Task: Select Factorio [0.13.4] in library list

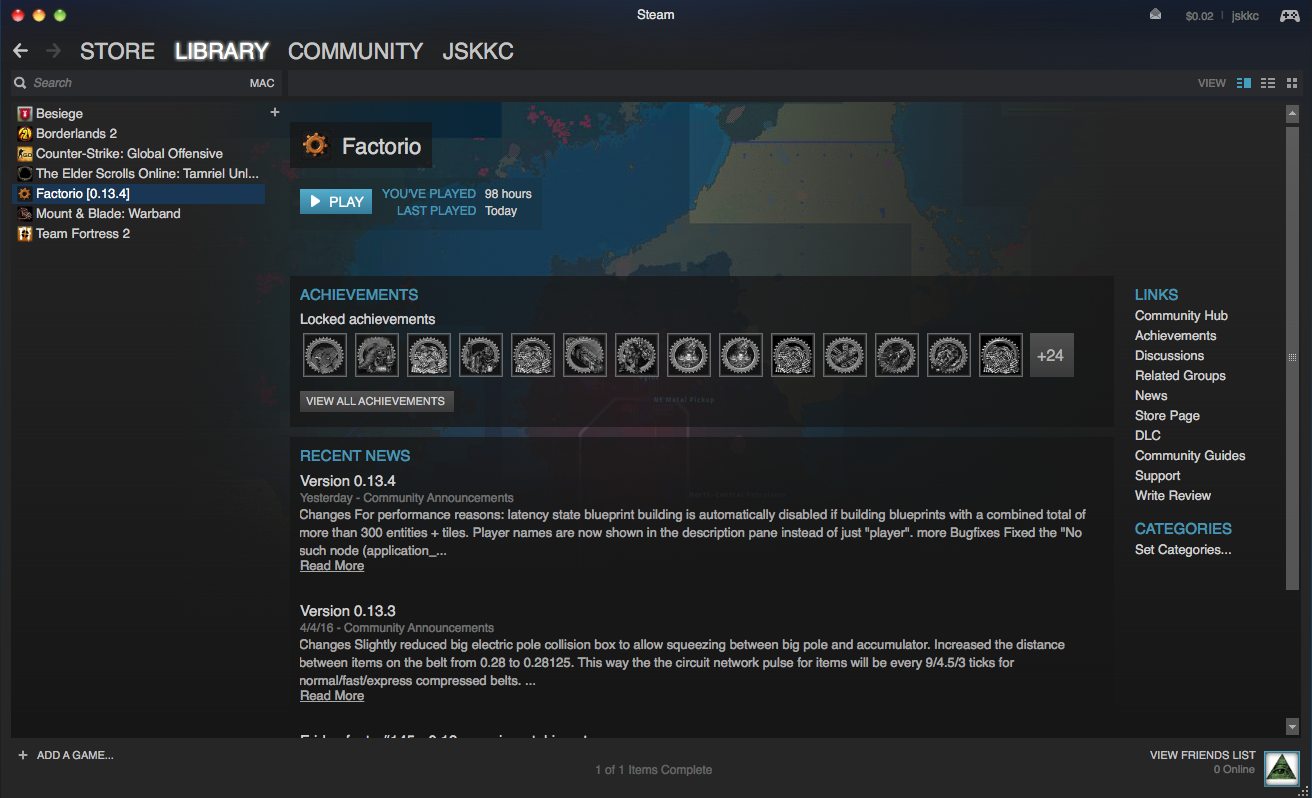Action: click(139, 193)
